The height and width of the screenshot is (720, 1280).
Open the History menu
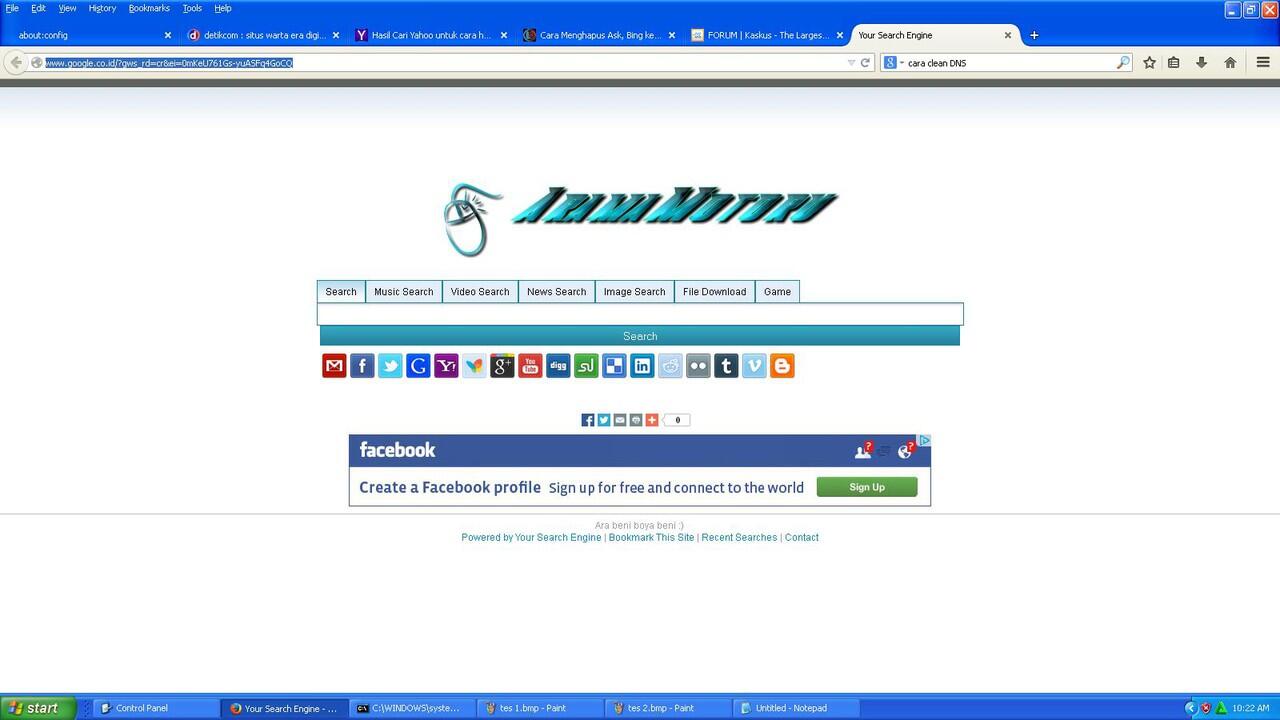point(102,8)
